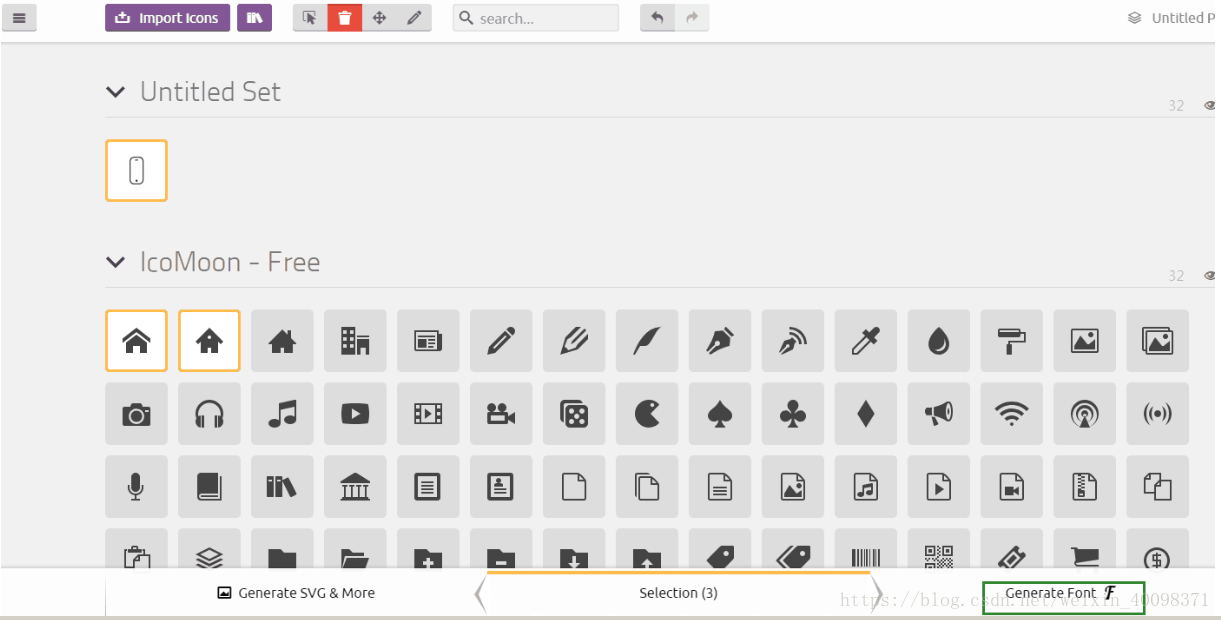The width and height of the screenshot is (1221, 620).
Task: Select the spades suit icon
Action: pyautogui.click(x=720, y=414)
